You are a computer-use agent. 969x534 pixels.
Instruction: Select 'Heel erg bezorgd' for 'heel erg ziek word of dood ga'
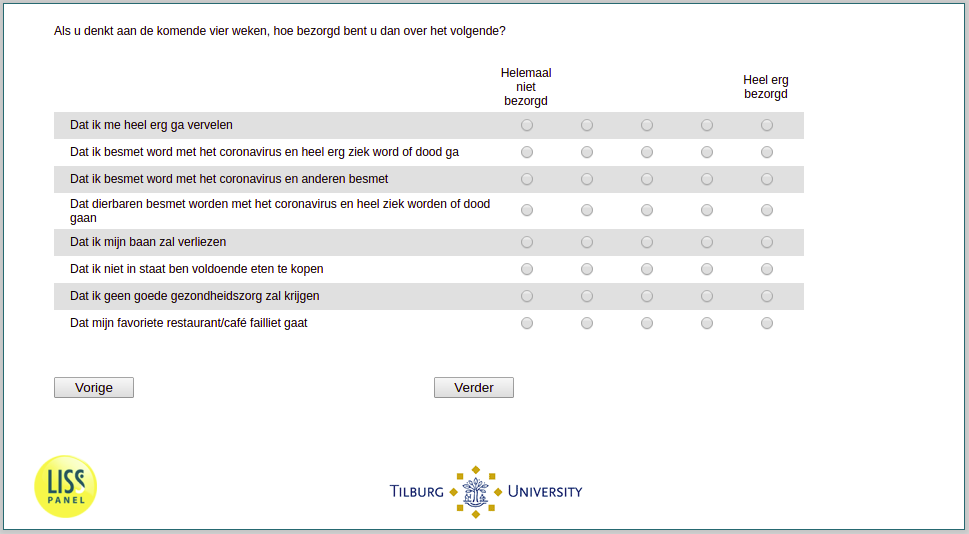click(x=767, y=152)
